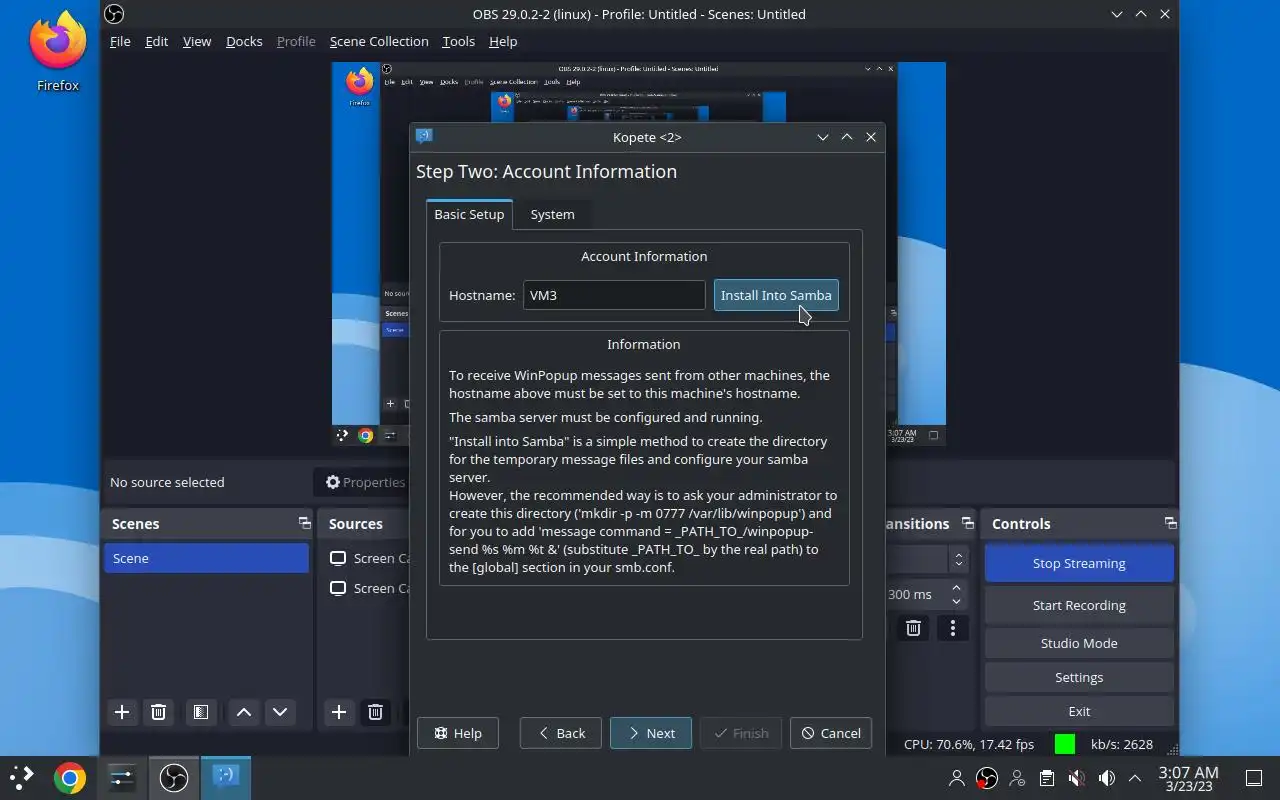Enable Studio Mode in OBS

(x=1079, y=643)
